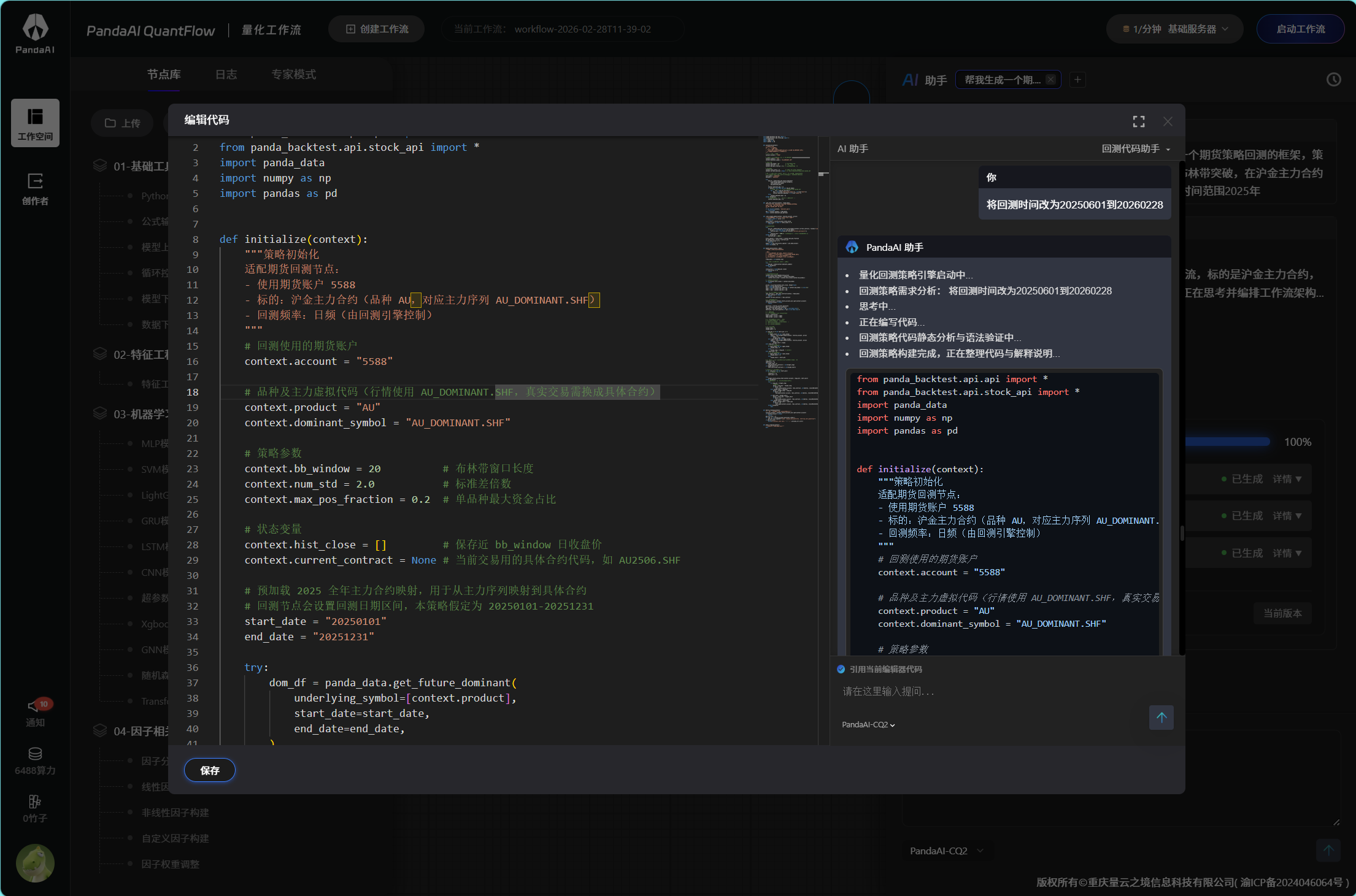
Task: Switch to the 节点库 tab
Action: (x=164, y=74)
